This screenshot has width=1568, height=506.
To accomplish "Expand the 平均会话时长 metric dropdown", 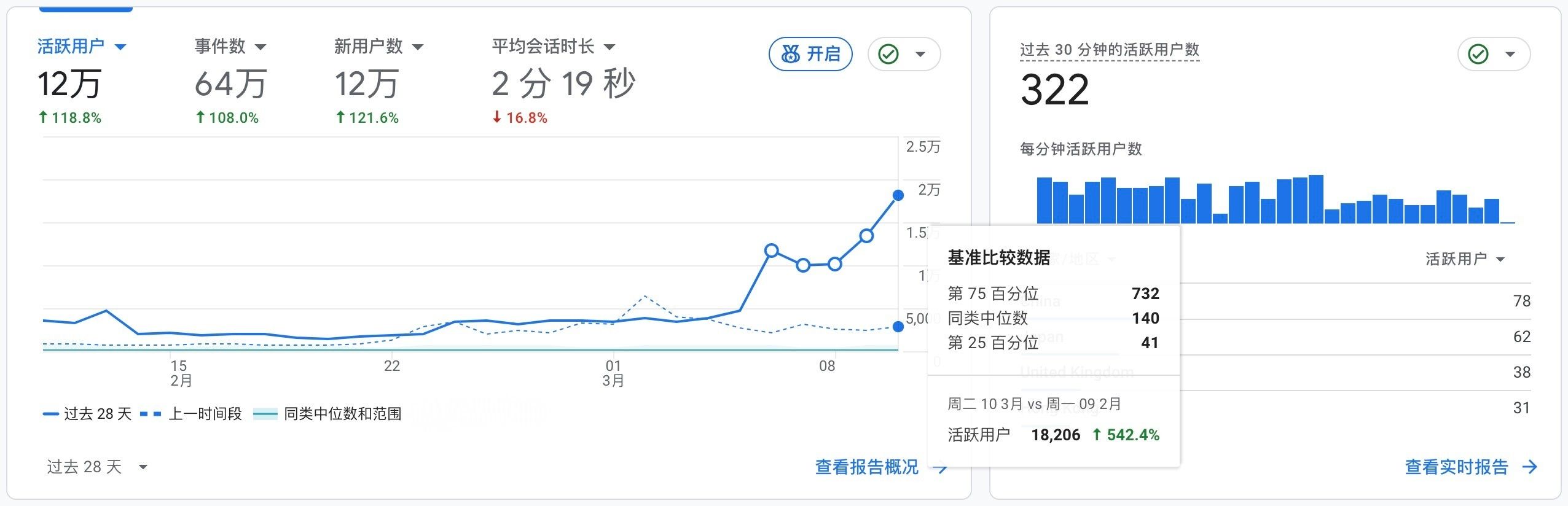I will click(610, 47).
